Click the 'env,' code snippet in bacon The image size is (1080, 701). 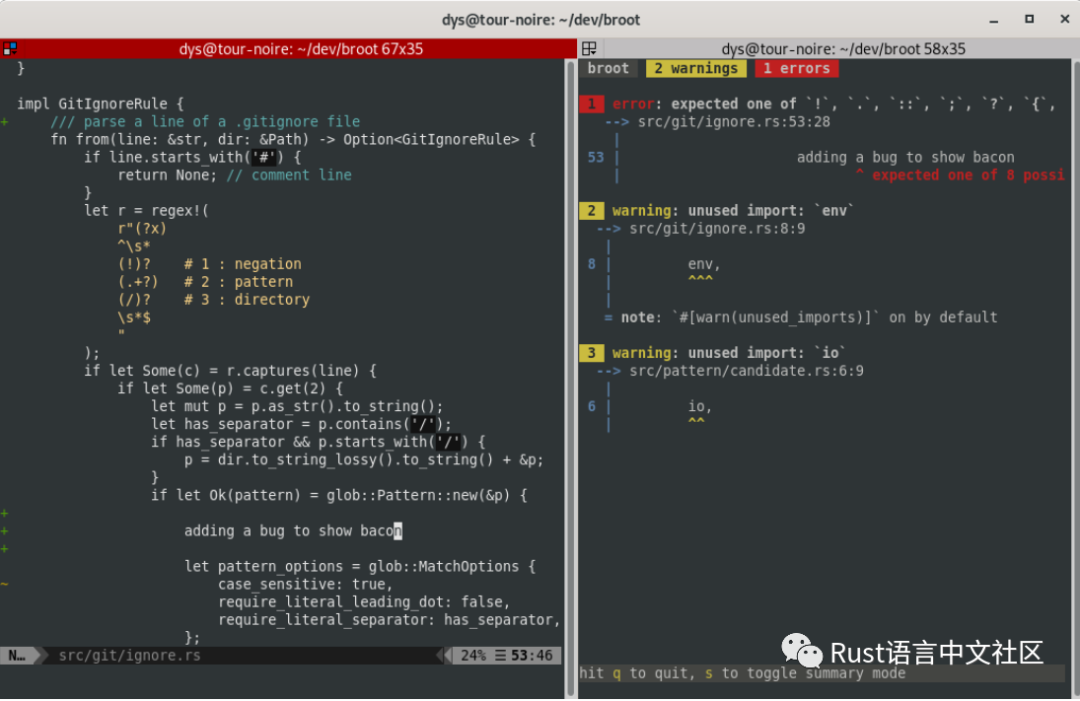point(704,264)
